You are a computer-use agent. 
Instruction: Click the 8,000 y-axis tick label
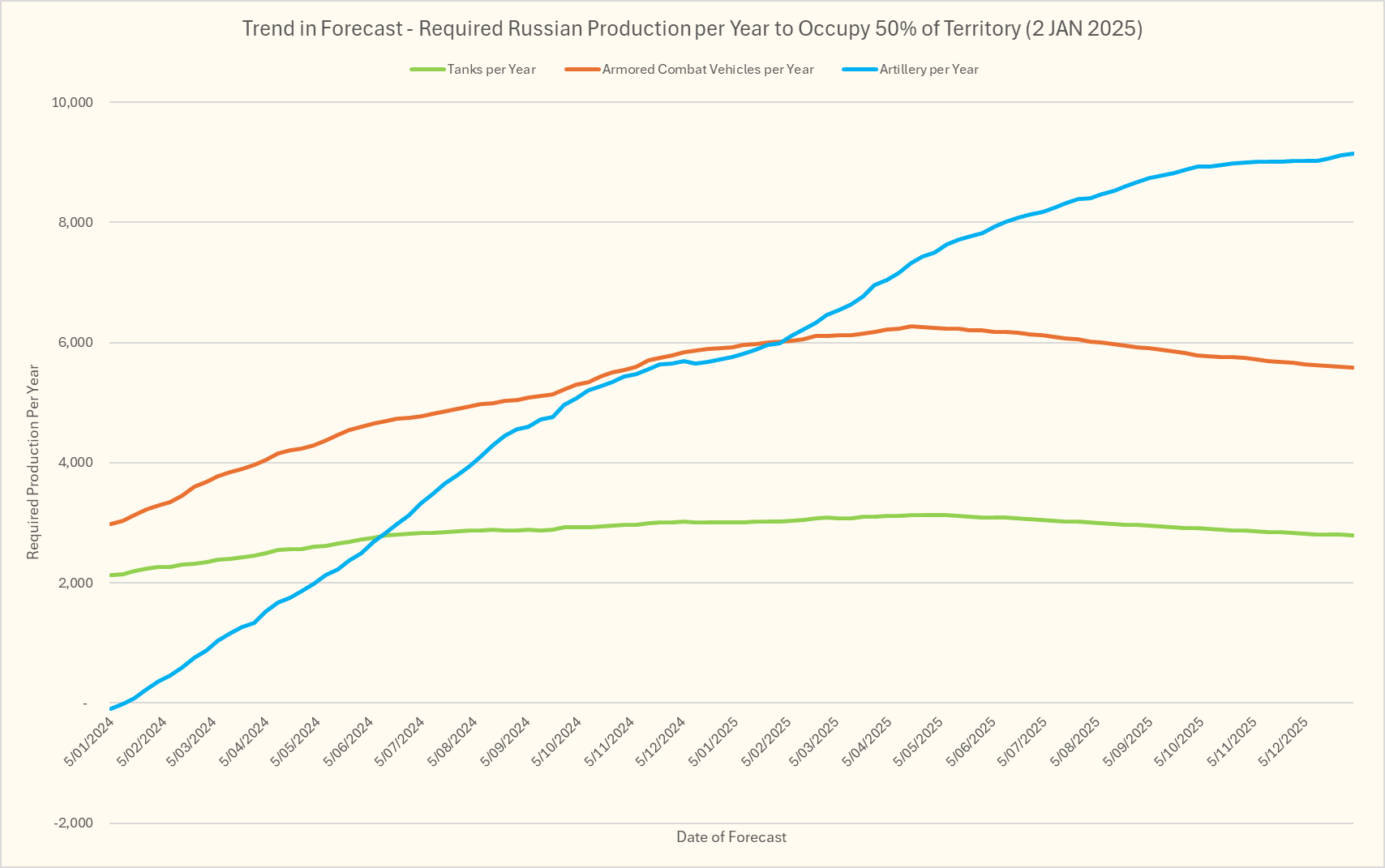pos(78,223)
